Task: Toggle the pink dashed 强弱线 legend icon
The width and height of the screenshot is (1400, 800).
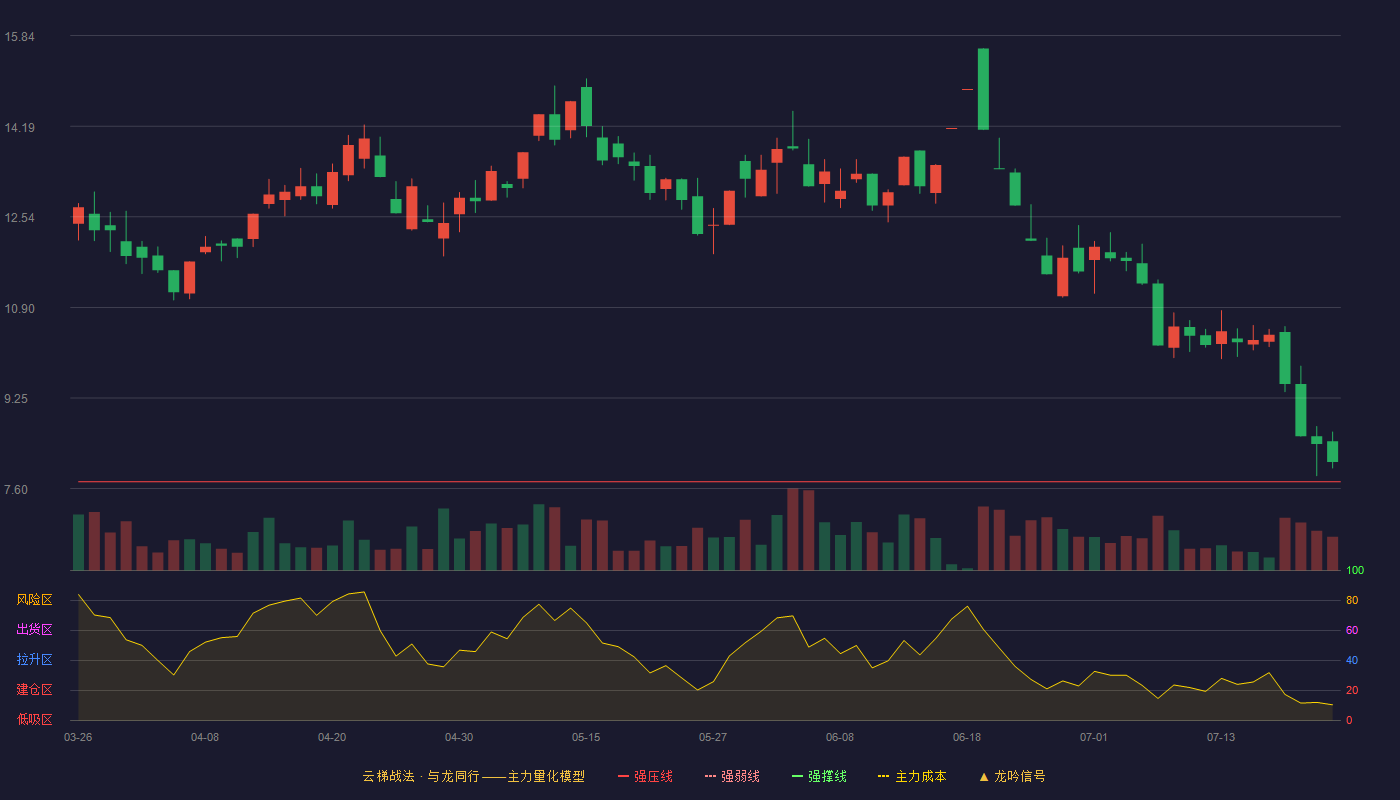Action: pyautogui.click(x=710, y=776)
